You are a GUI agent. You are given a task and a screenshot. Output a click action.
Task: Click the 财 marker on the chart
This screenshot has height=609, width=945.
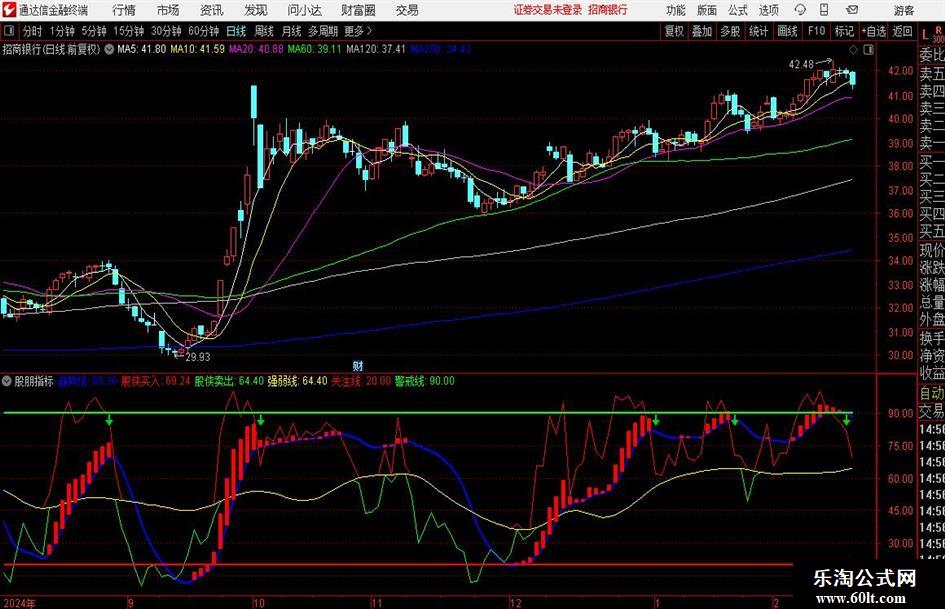point(357,366)
